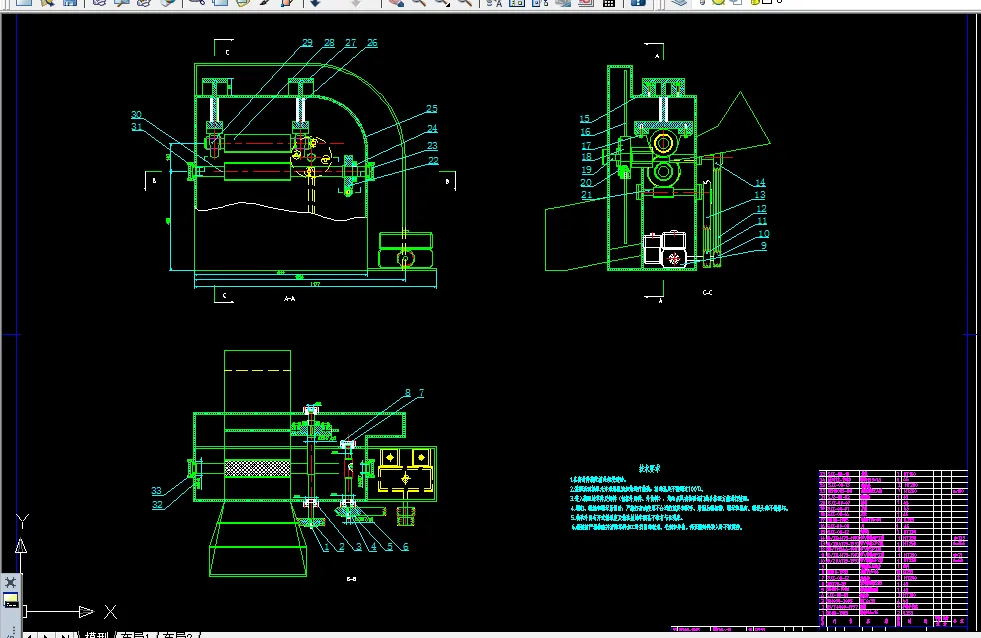Screen dimensions: 981x638
Task: Select callout number 24
Action: click(432, 128)
